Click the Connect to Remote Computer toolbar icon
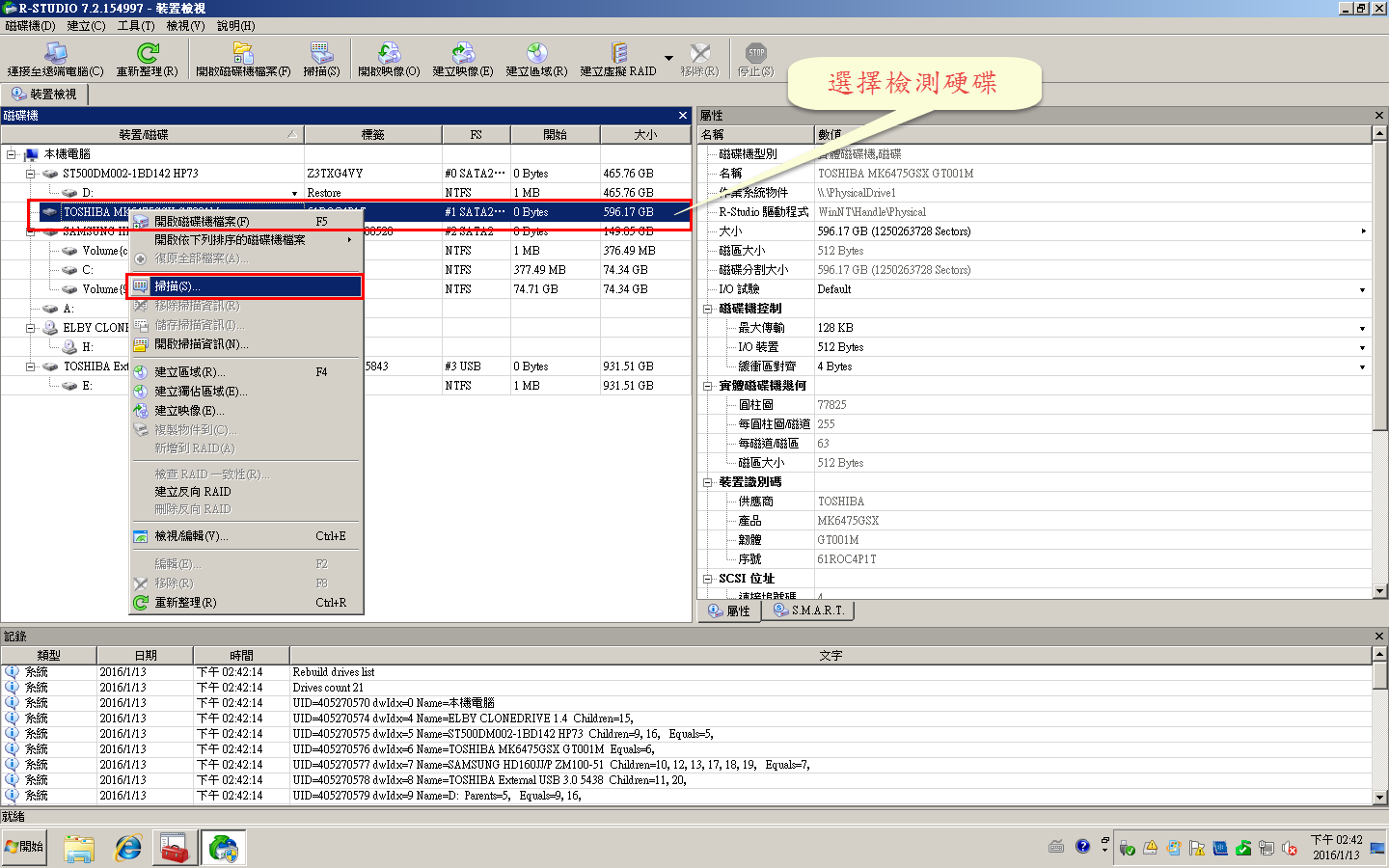Image resolution: width=1389 pixels, height=868 pixels. pos(55,54)
